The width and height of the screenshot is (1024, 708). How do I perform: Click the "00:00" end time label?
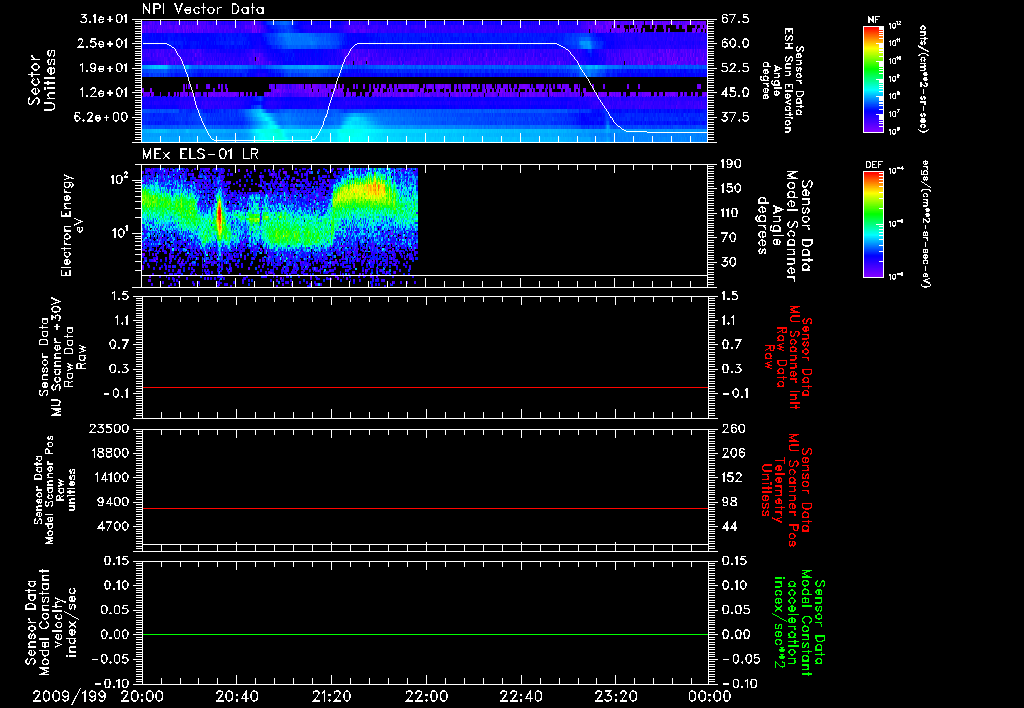coord(709,696)
